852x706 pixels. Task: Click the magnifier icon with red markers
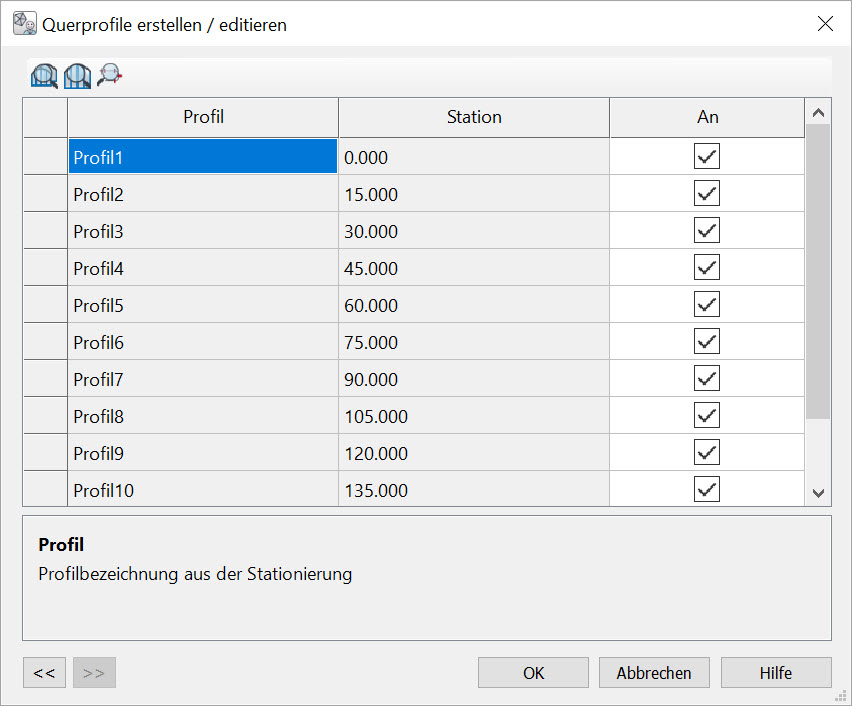pyautogui.click(x=109, y=75)
